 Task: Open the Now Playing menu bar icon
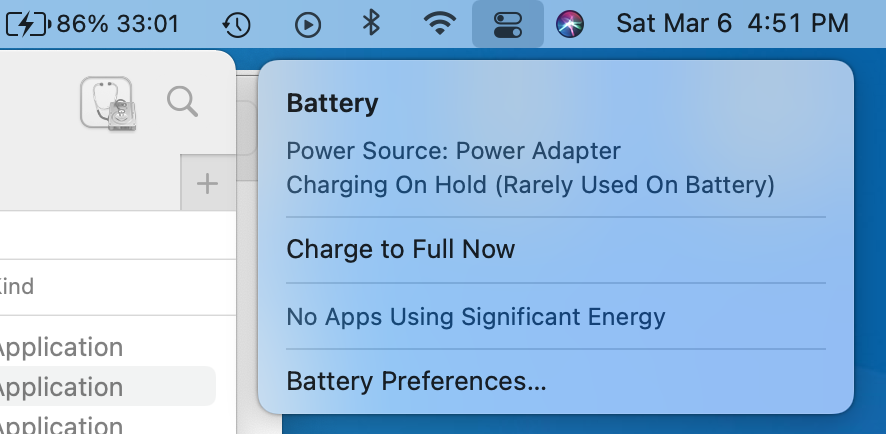308,25
